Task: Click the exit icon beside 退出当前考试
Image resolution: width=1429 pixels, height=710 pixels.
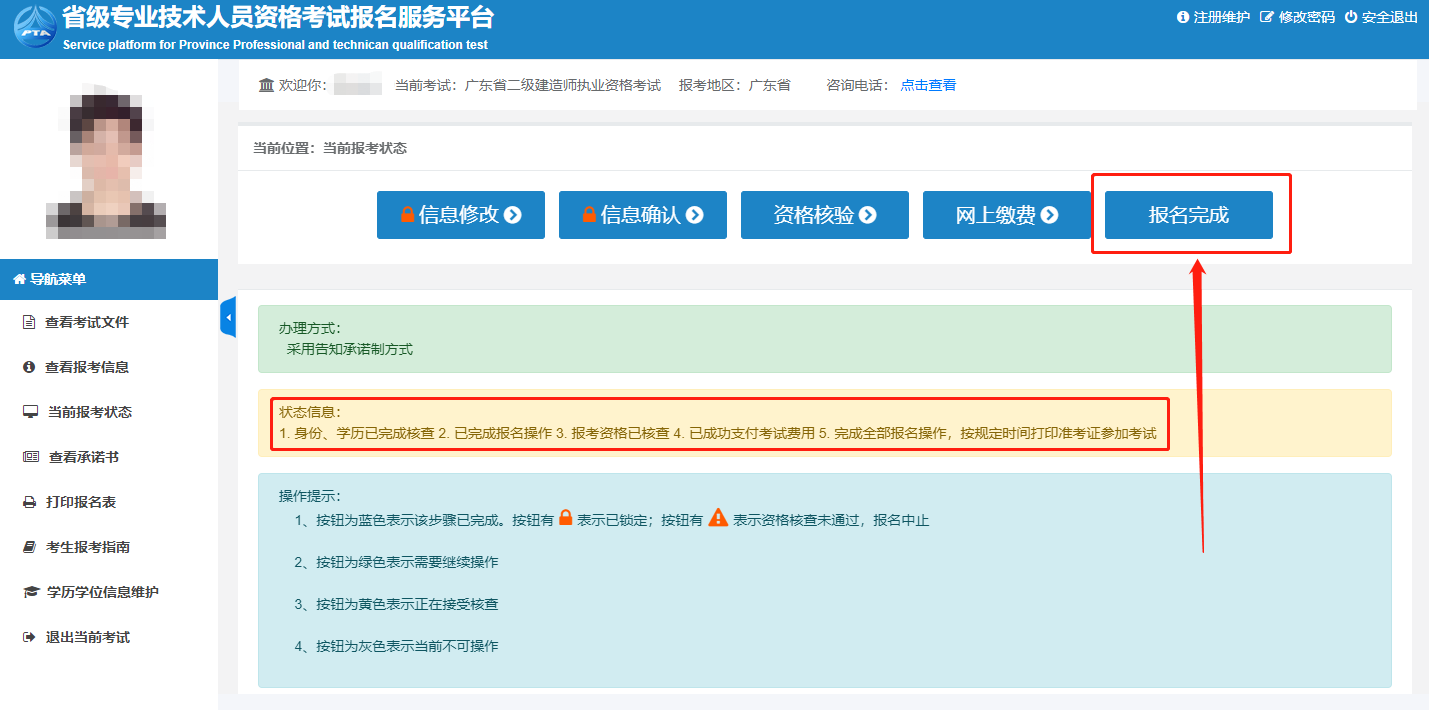Action: click(x=29, y=637)
